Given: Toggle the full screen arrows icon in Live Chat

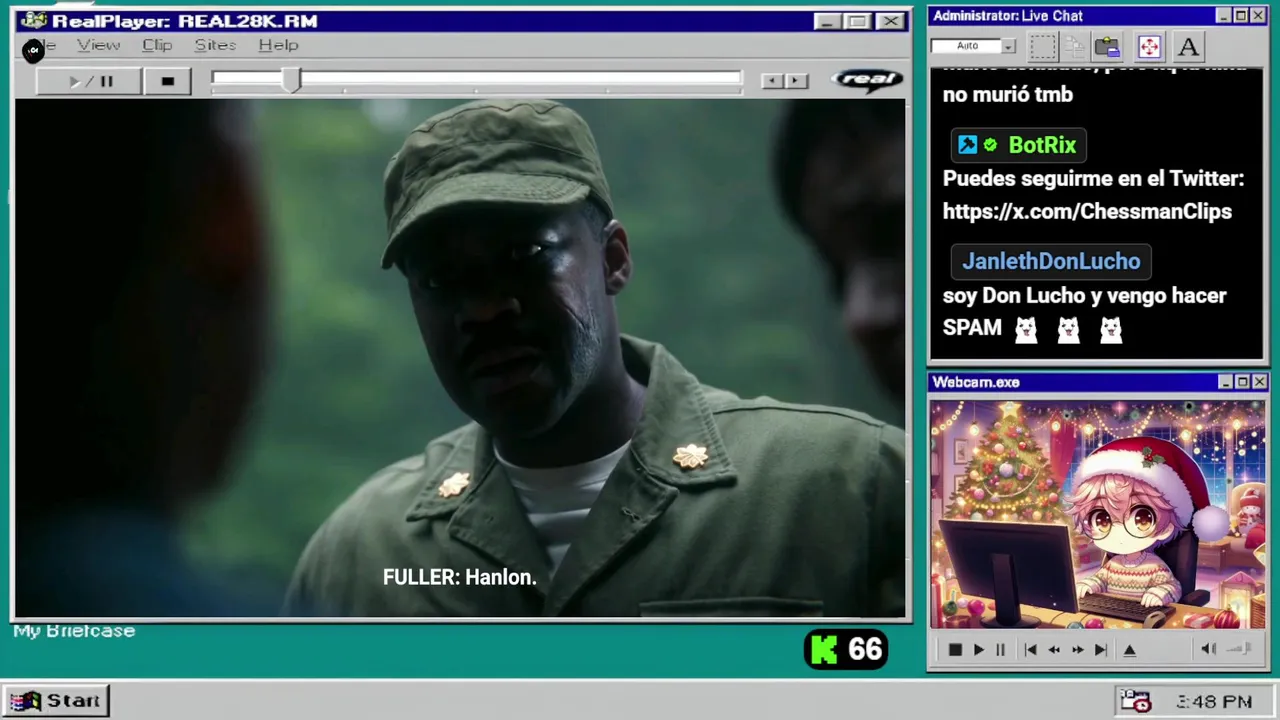Looking at the screenshot, I should [x=1149, y=47].
